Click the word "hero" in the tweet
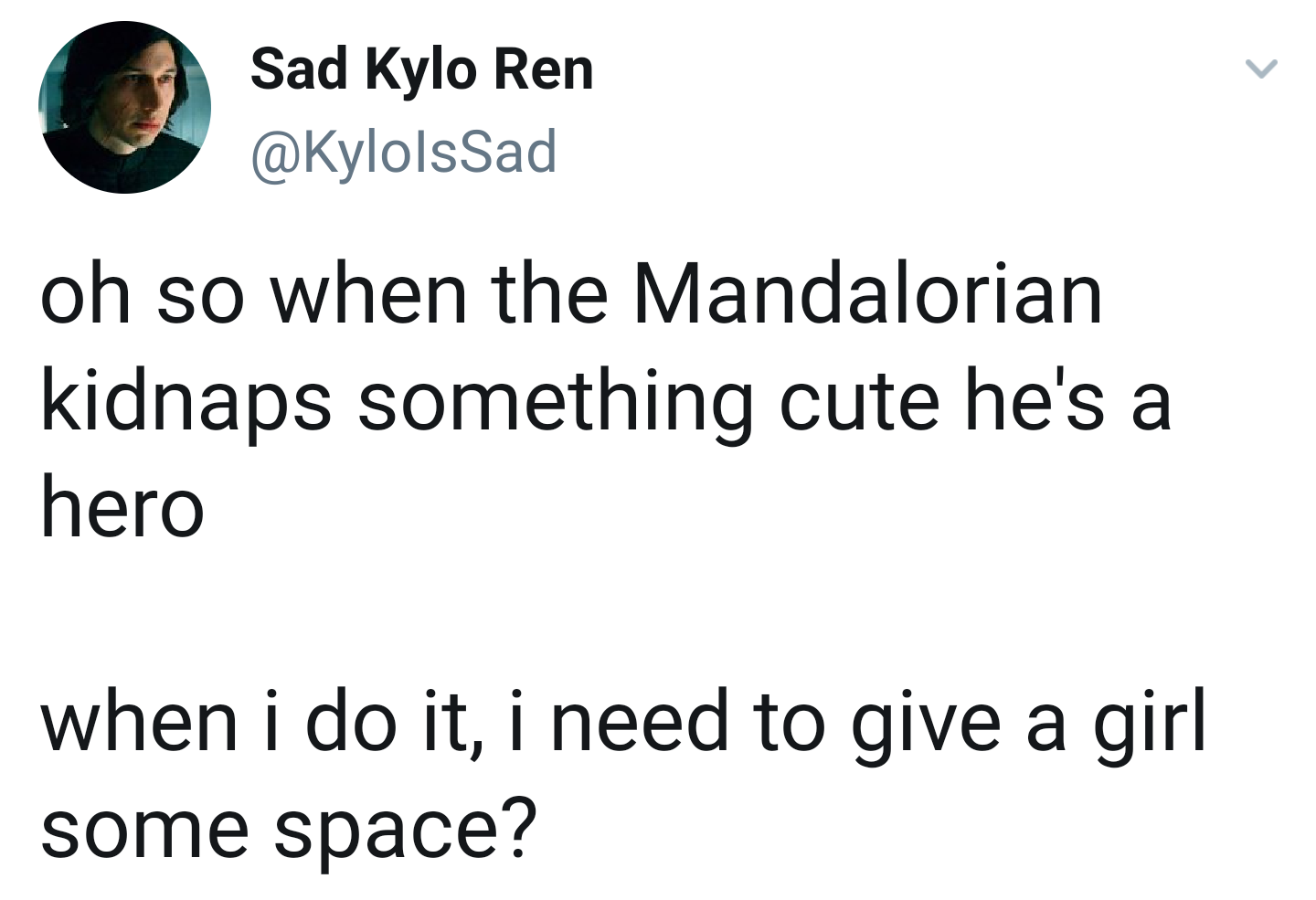Viewport: 1316px width, 900px height. 122,509
